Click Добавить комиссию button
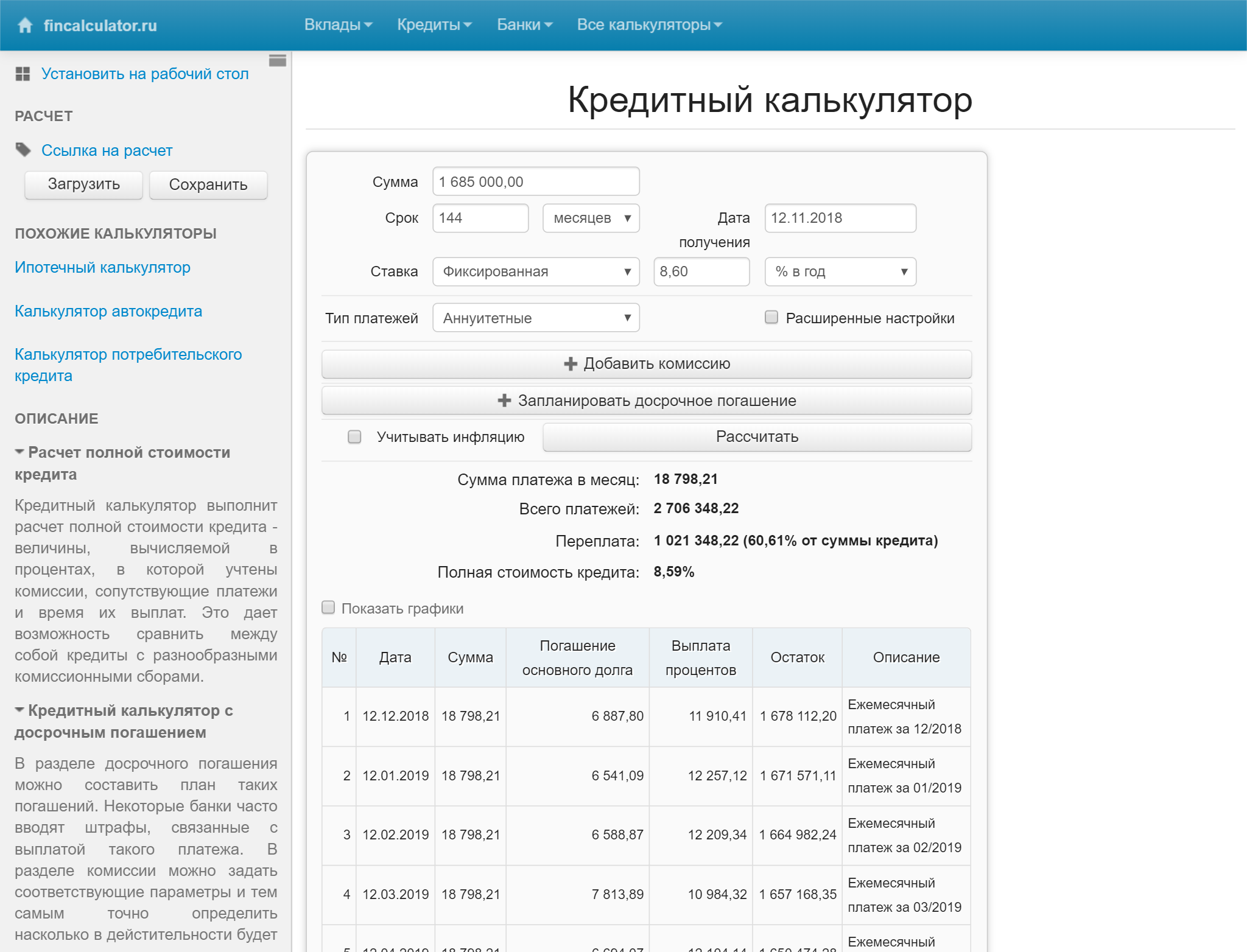The image size is (1247, 952). pyautogui.click(x=647, y=364)
